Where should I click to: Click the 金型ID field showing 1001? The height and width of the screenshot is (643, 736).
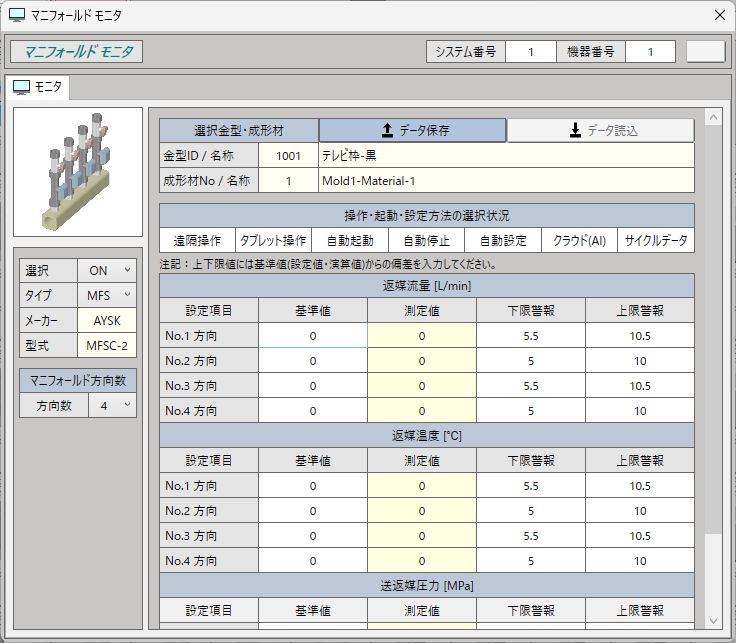[288, 155]
